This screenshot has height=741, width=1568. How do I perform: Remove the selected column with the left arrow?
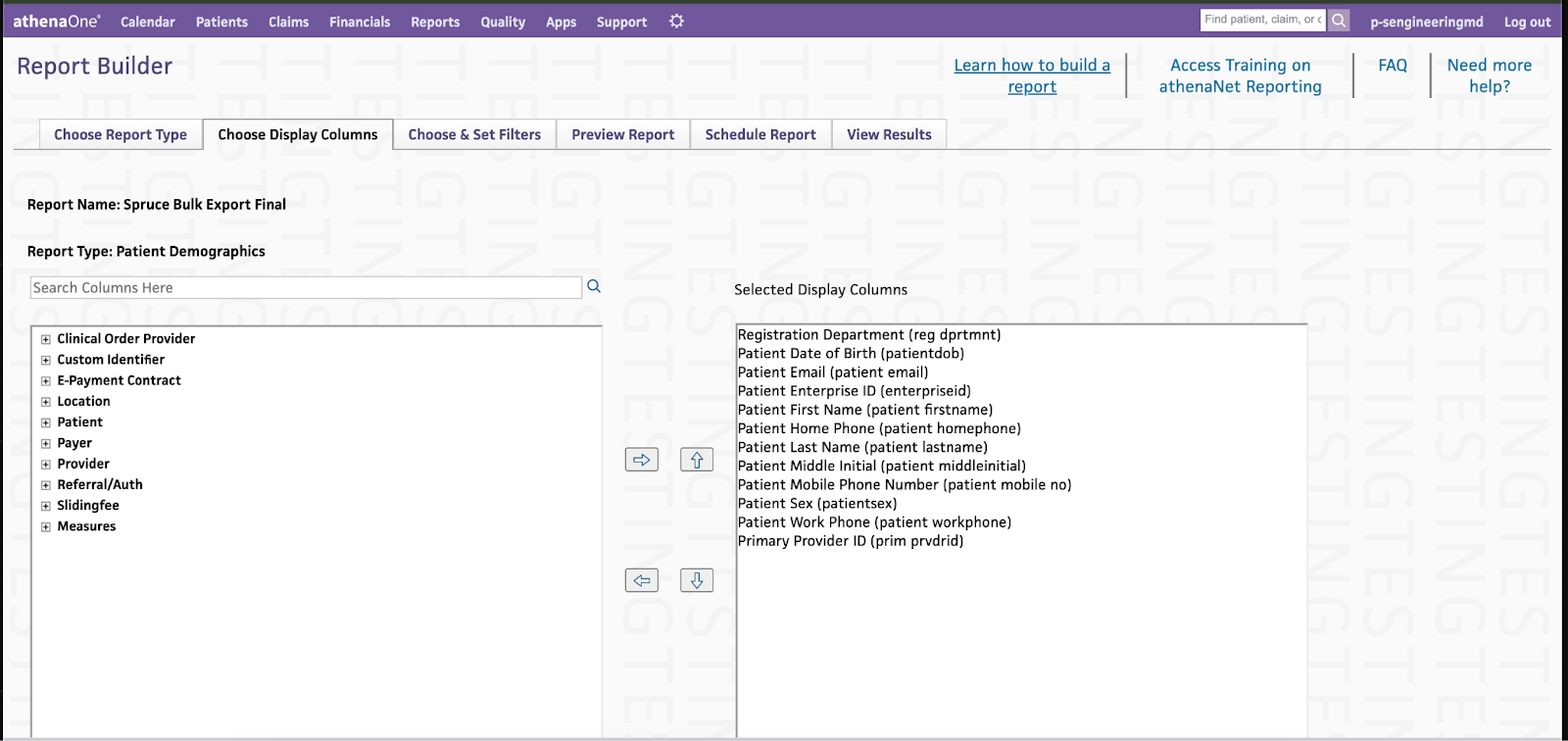(642, 580)
